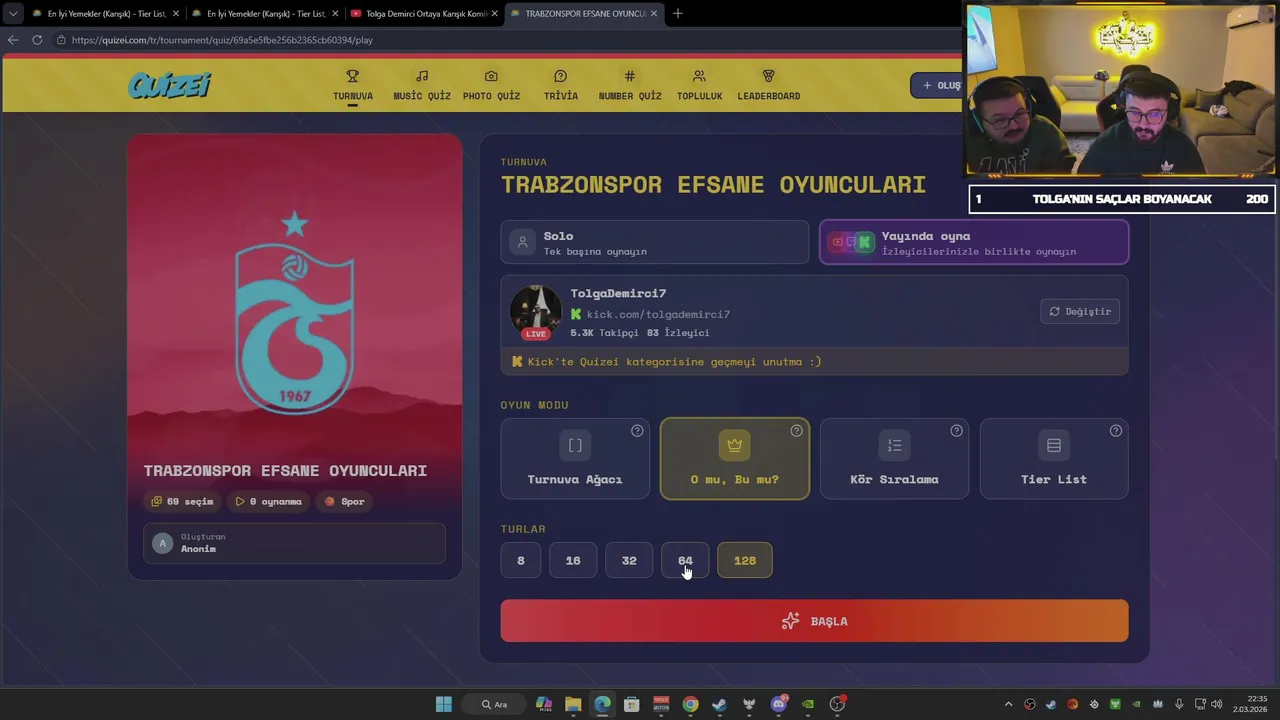
Task: Open a new browser tab
Action: point(677,14)
